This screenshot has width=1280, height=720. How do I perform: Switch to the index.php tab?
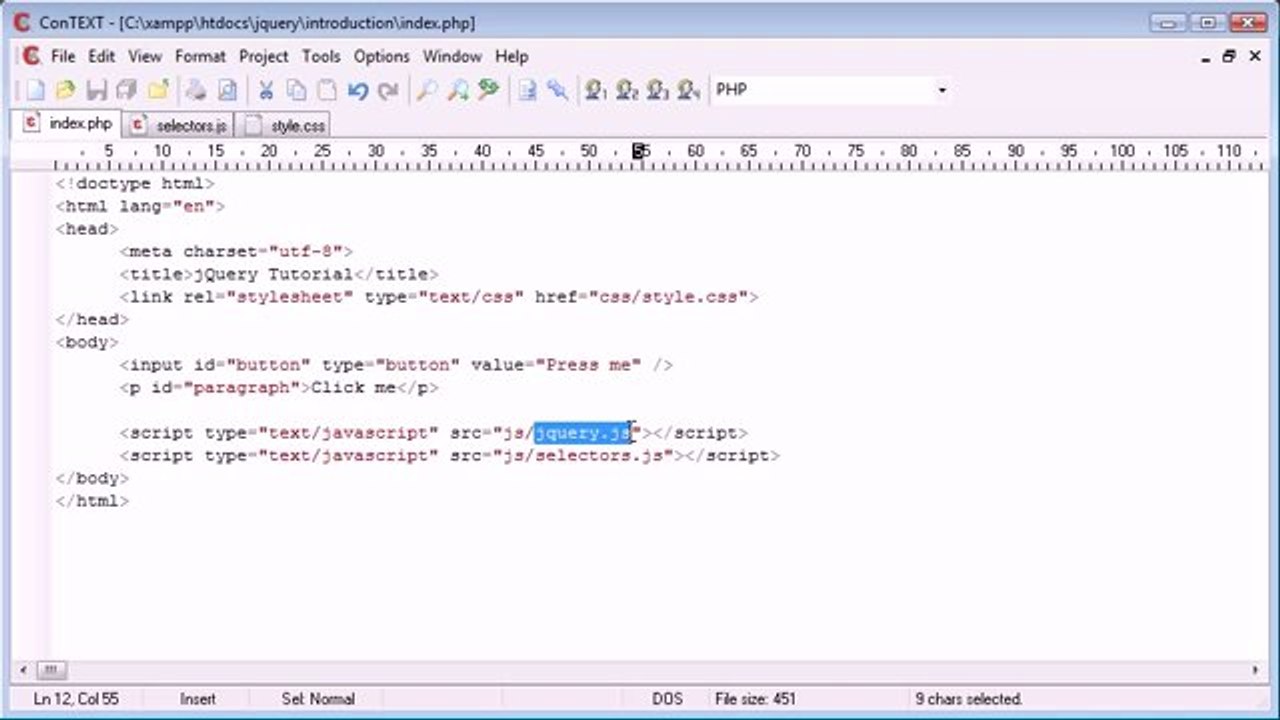69,124
